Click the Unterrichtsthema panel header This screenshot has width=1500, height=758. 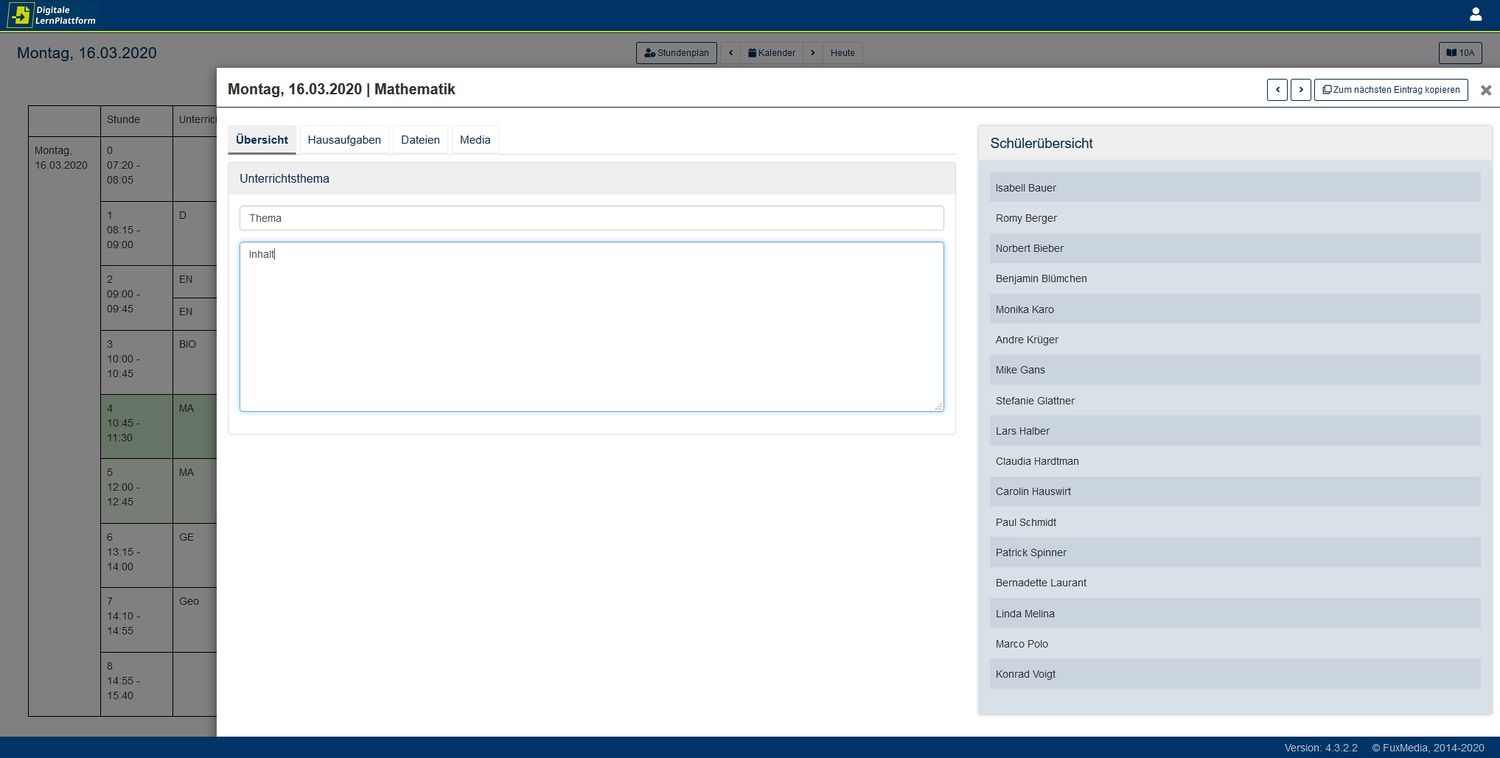point(591,179)
